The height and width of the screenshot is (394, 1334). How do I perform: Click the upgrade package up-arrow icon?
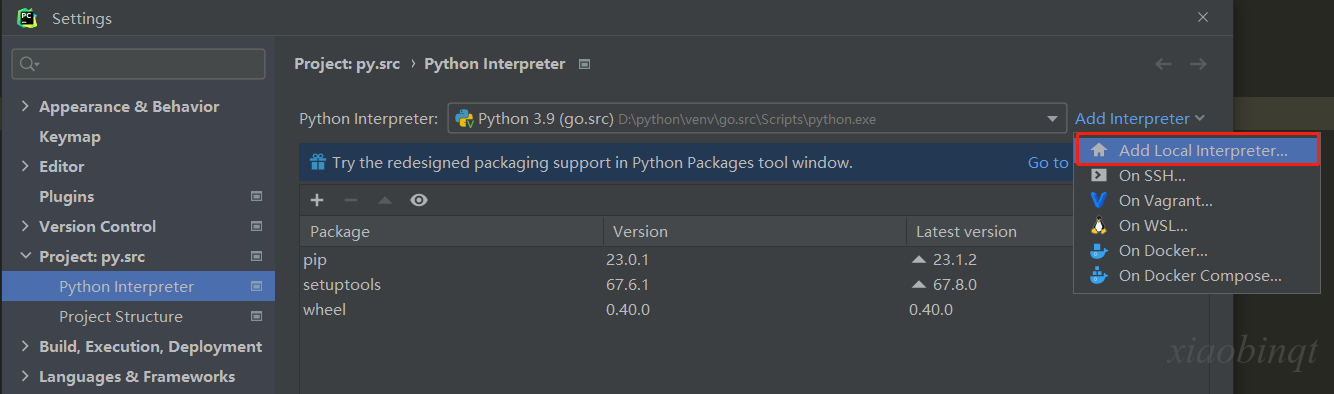[385, 200]
